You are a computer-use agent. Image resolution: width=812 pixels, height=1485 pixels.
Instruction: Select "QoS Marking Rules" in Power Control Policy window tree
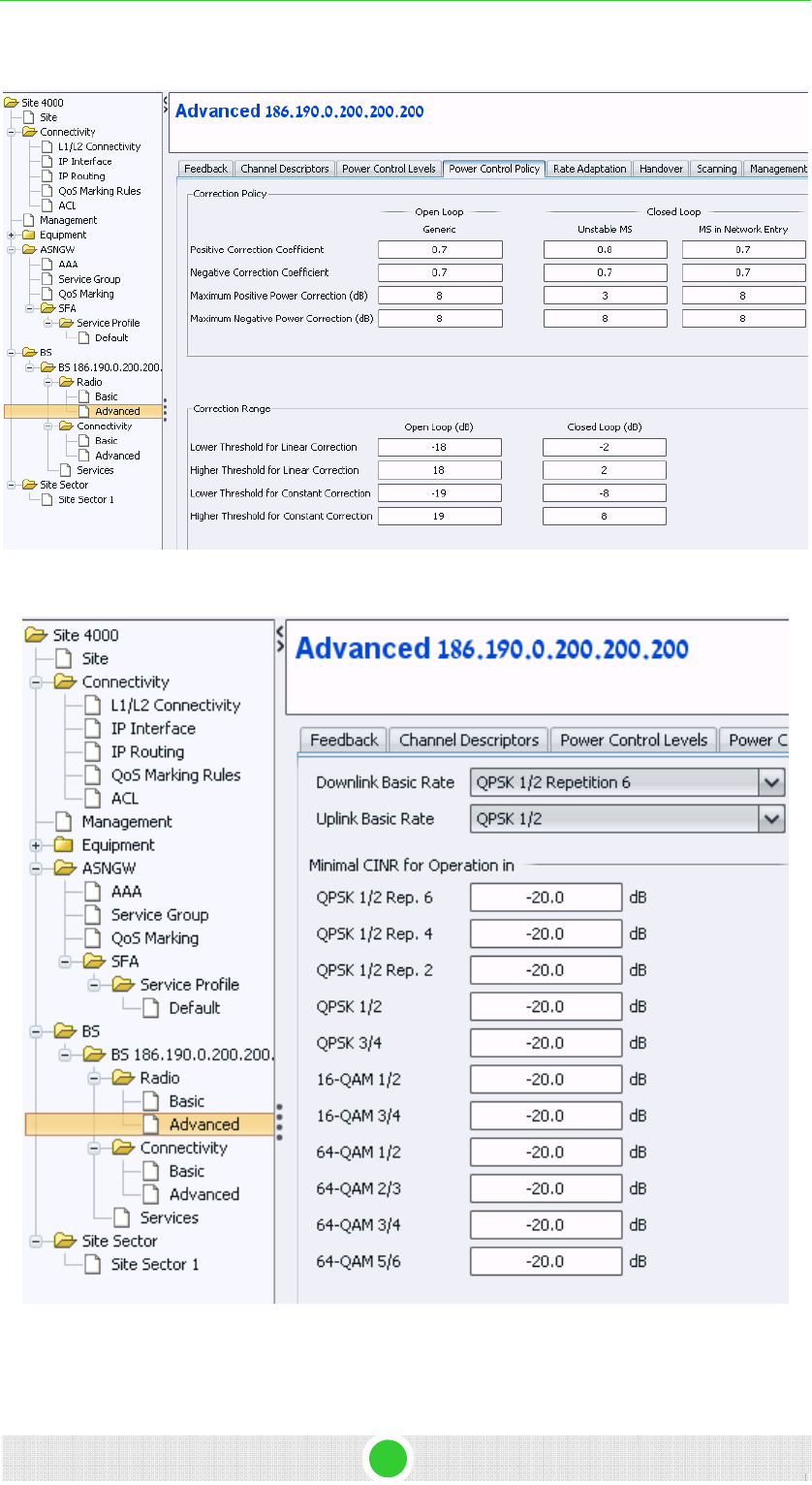pos(99,191)
